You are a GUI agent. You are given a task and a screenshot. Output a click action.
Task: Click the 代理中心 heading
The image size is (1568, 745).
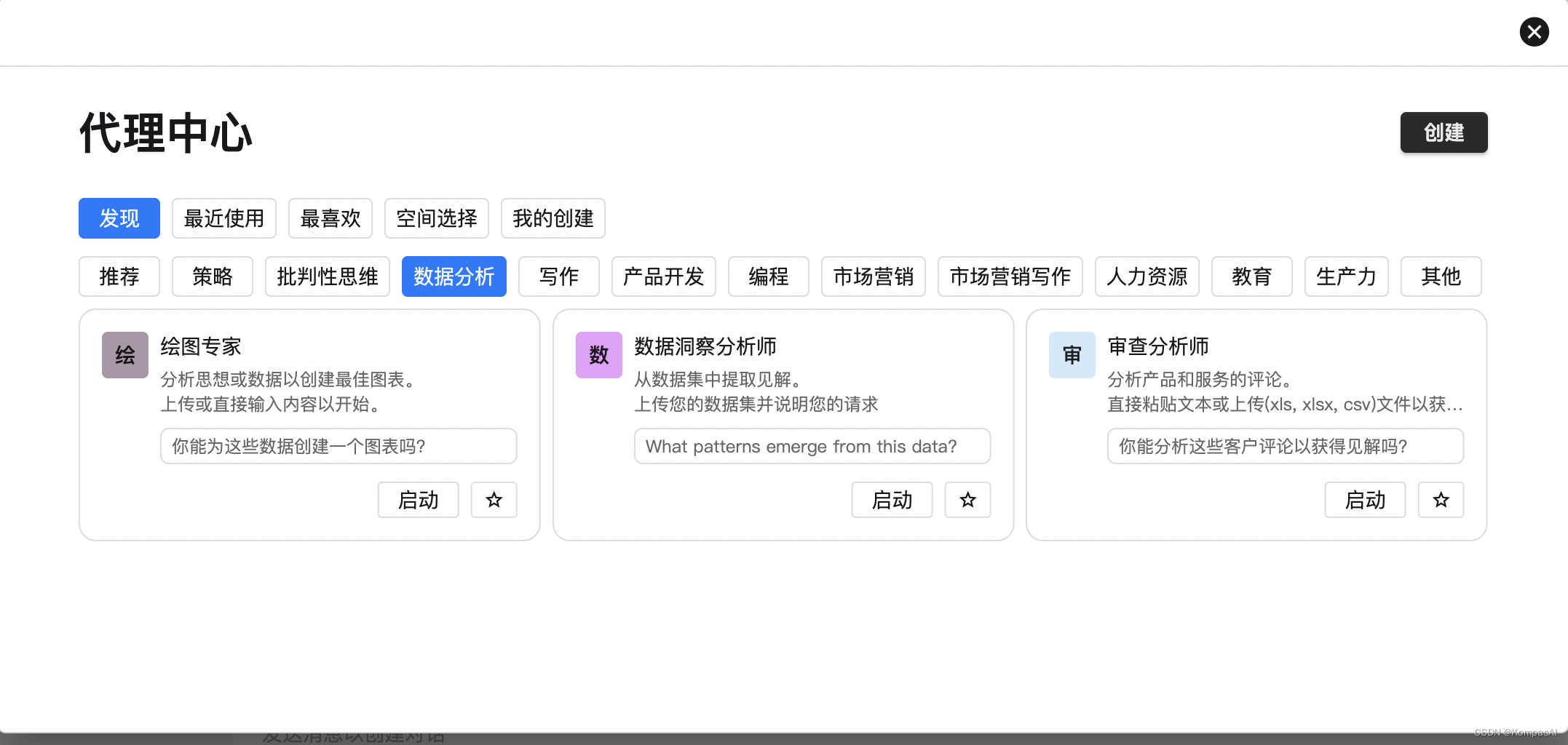click(166, 133)
